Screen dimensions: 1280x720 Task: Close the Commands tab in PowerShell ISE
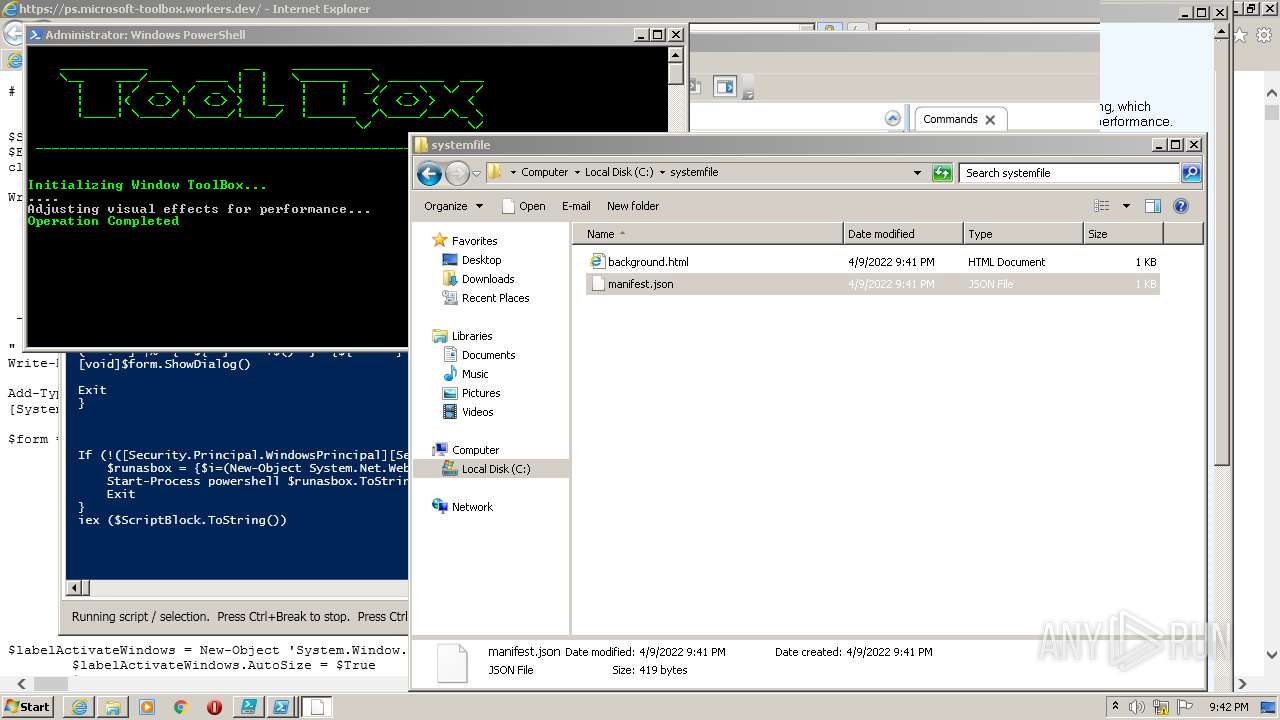coord(990,120)
